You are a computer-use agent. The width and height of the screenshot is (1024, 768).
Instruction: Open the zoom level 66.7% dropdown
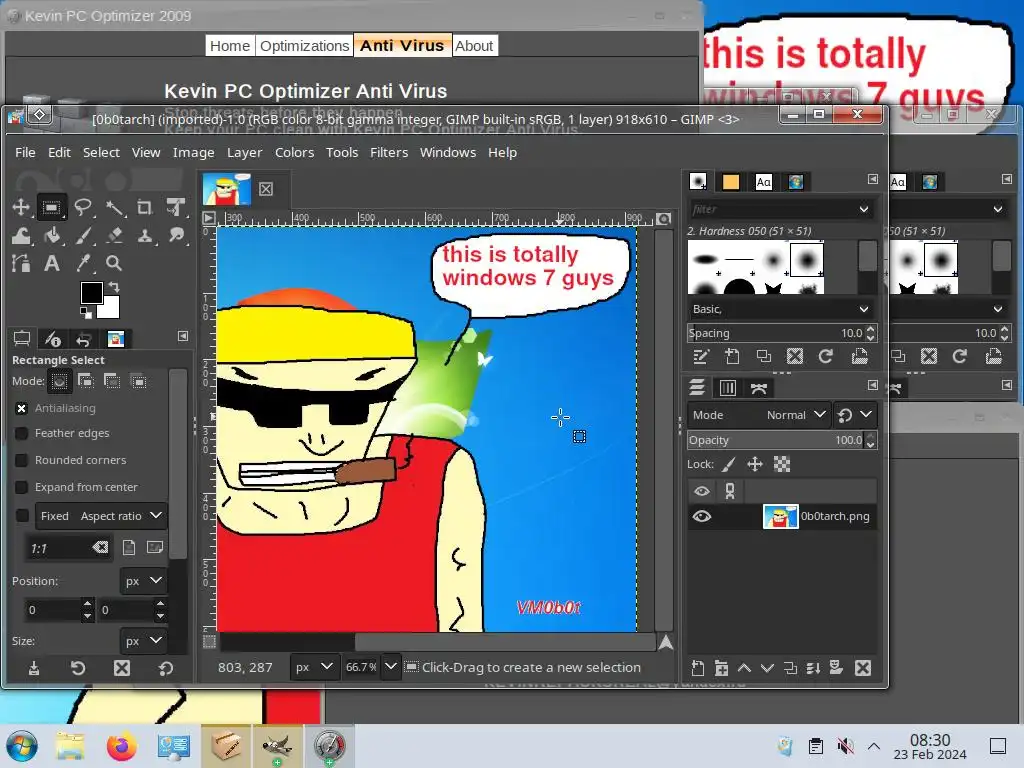coord(391,667)
